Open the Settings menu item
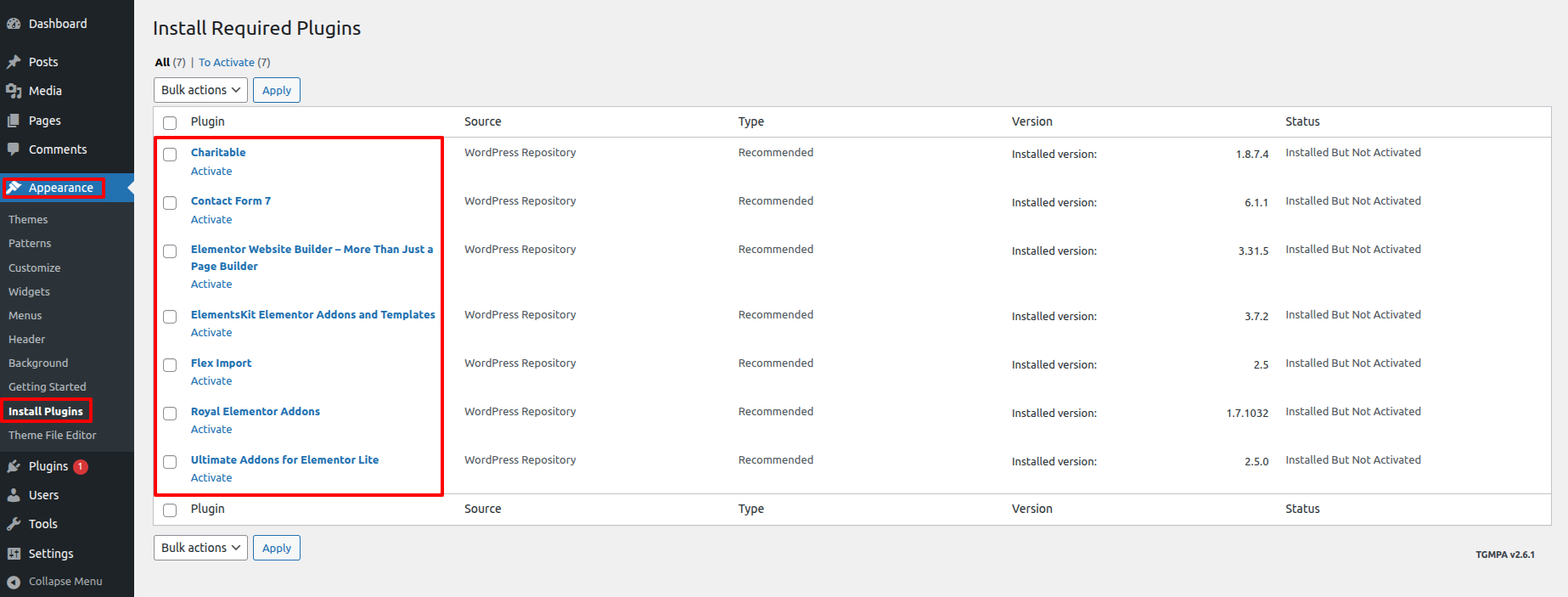Viewport: 1568px width, 597px height. click(x=51, y=554)
